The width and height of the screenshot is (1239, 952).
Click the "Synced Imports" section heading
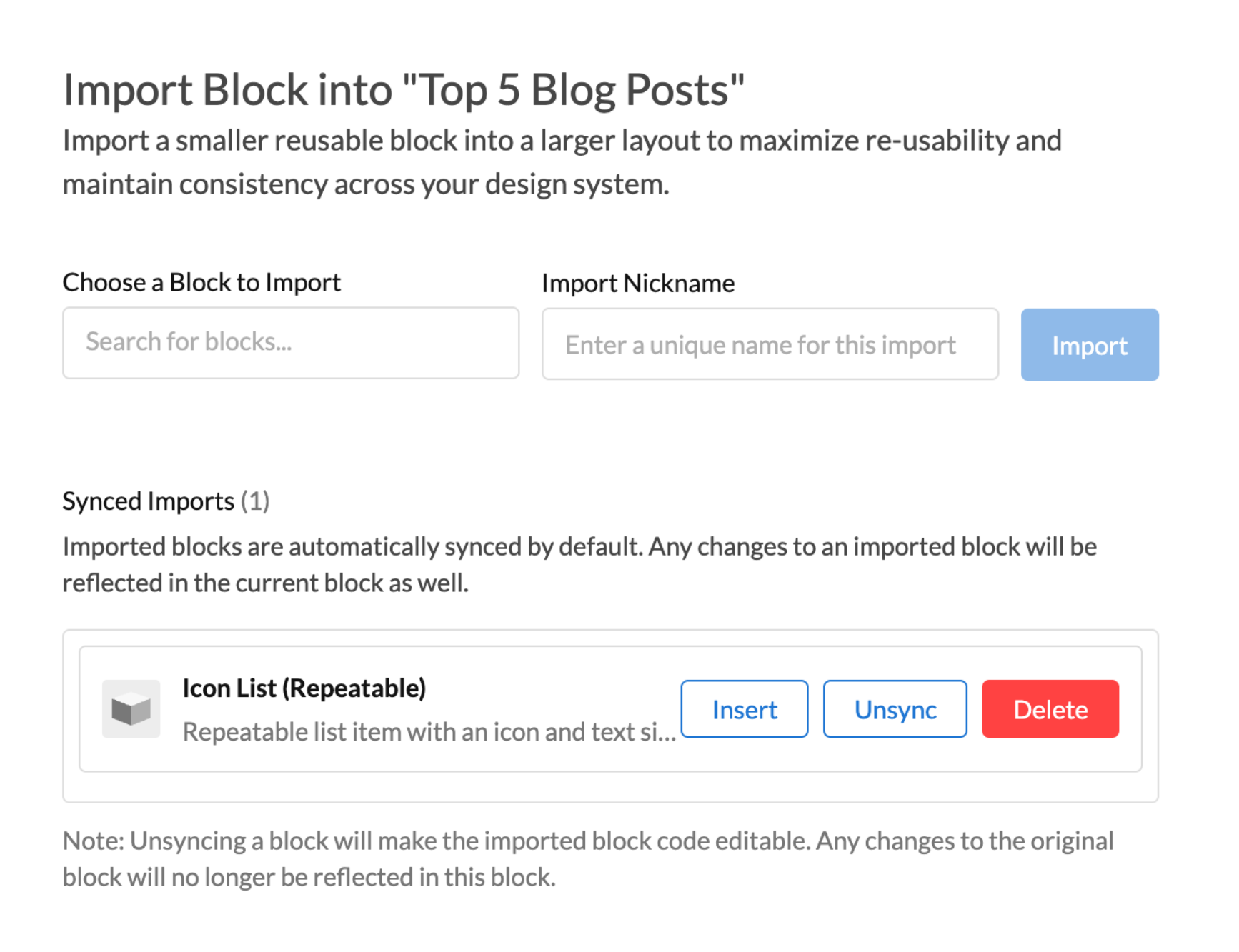tap(148, 501)
